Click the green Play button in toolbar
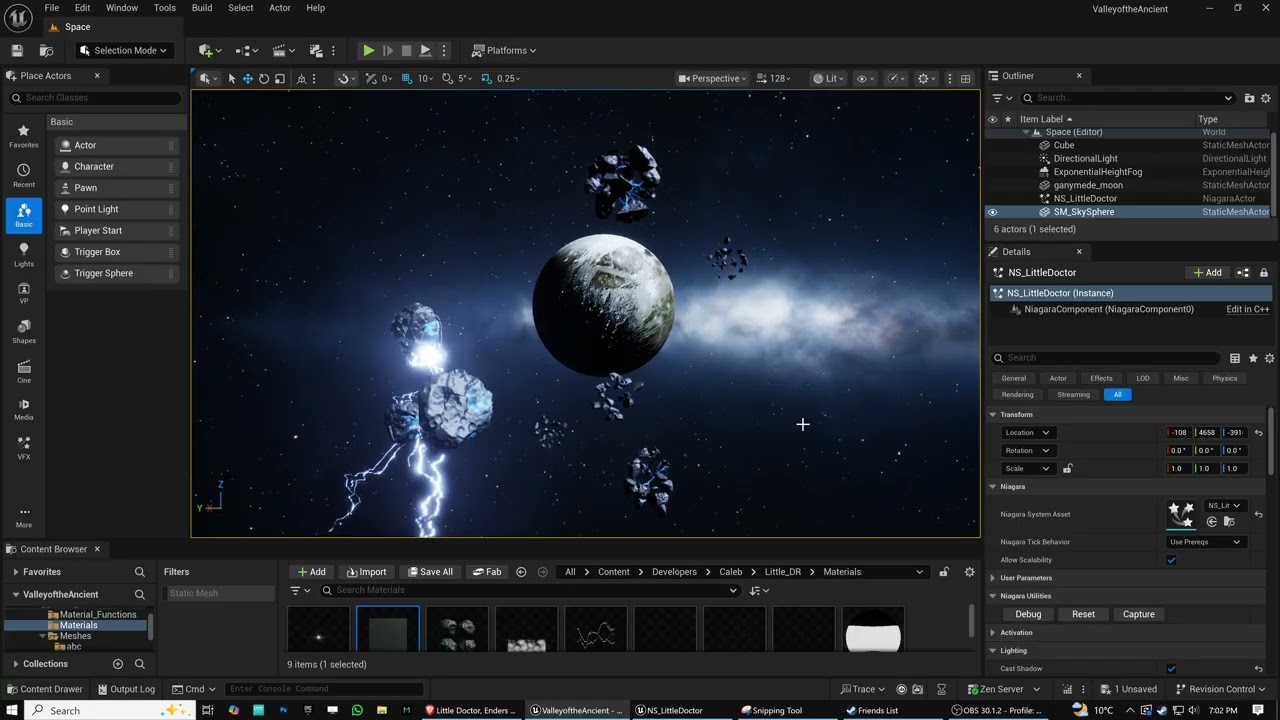 tap(368, 50)
